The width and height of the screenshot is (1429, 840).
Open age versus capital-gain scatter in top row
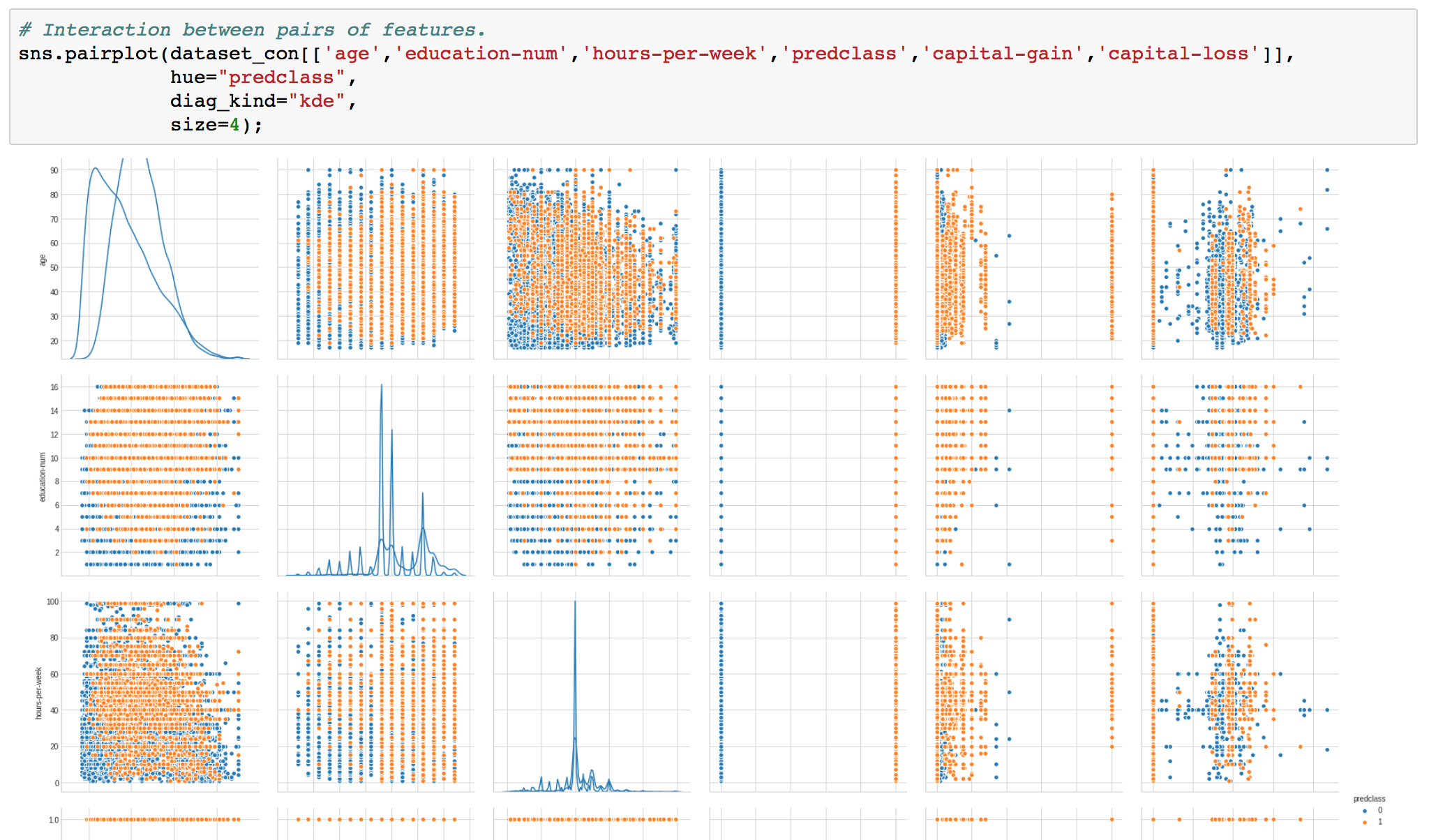click(x=1024, y=259)
